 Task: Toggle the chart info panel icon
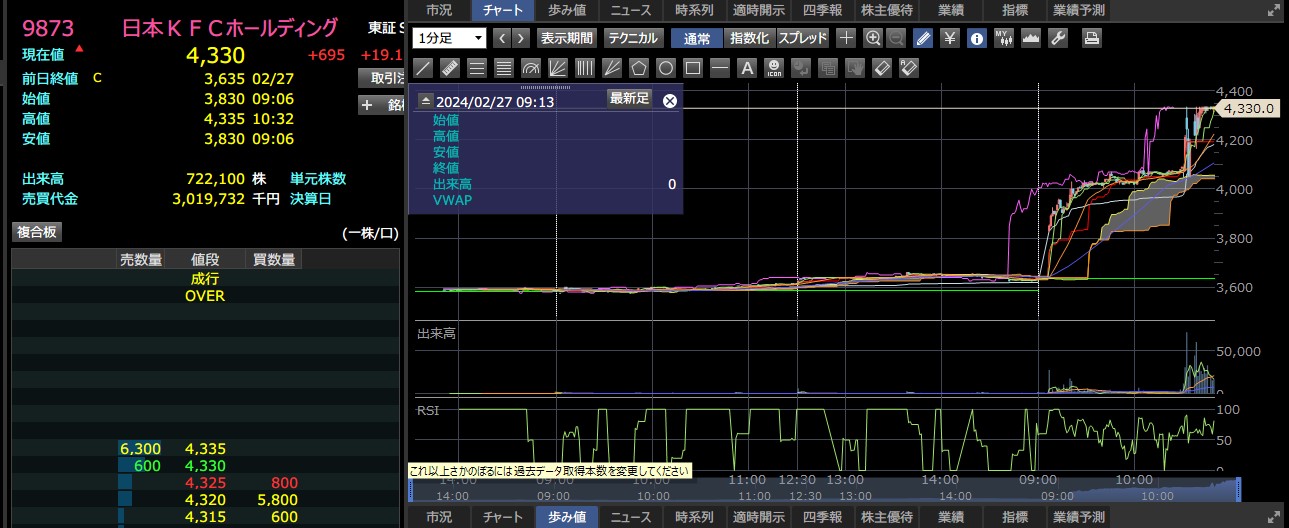click(976, 38)
